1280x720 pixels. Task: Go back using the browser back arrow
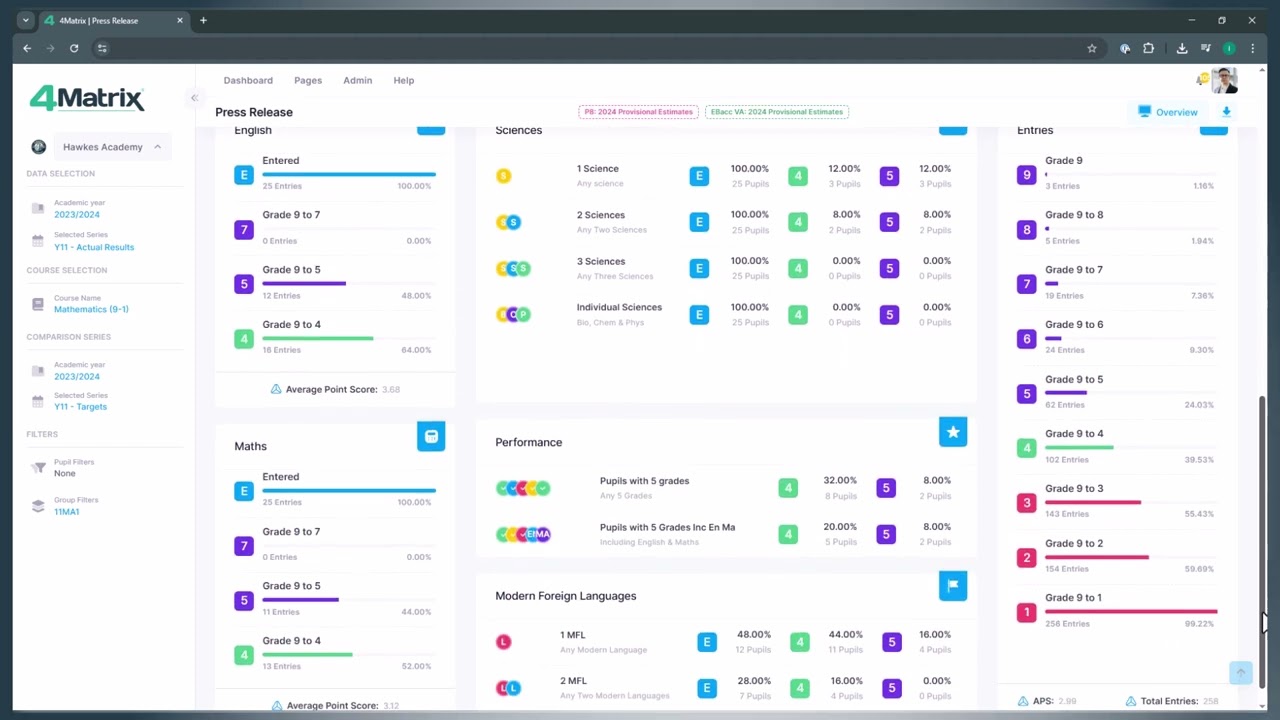pyautogui.click(x=27, y=48)
